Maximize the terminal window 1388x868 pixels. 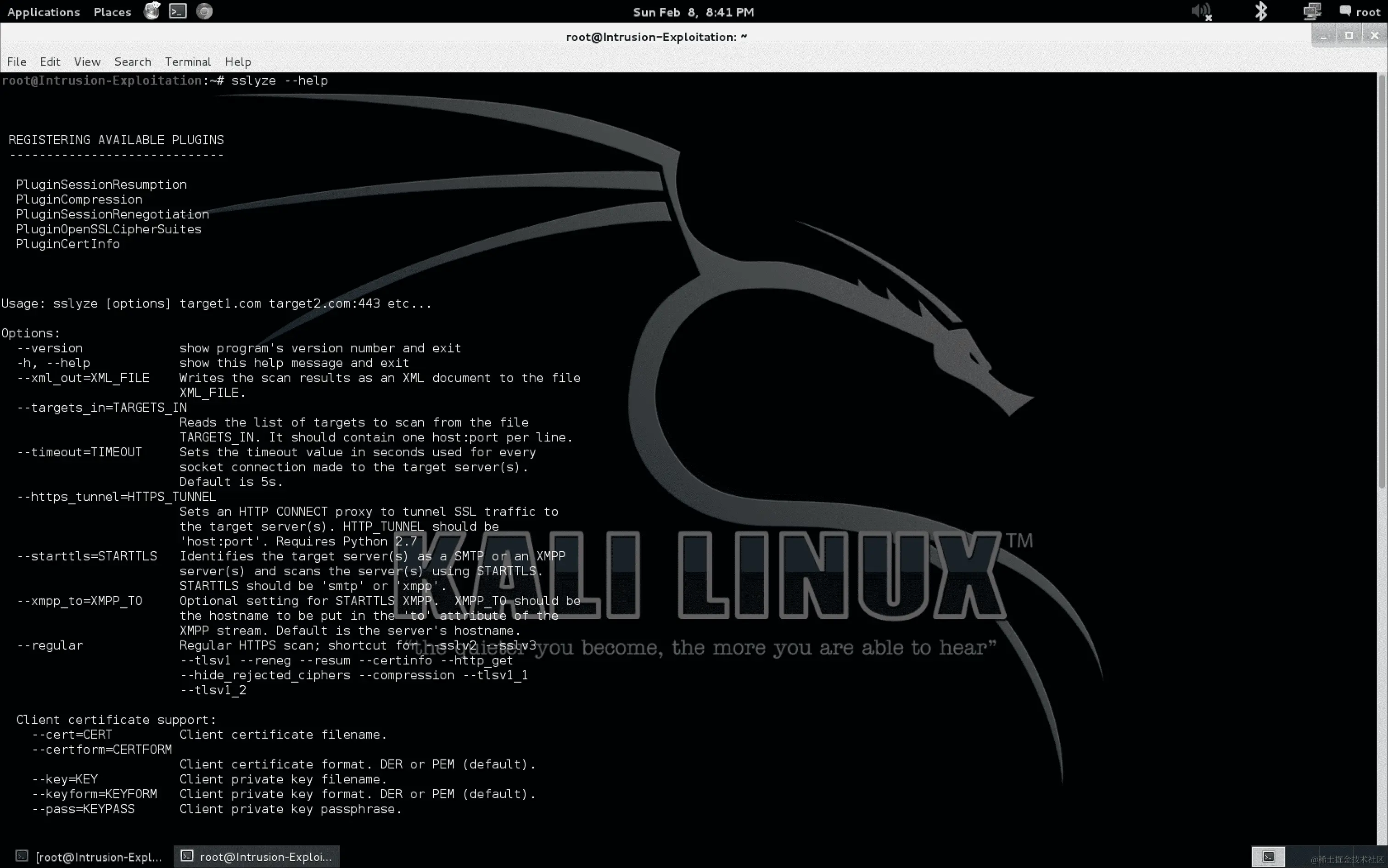tap(1349, 36)
